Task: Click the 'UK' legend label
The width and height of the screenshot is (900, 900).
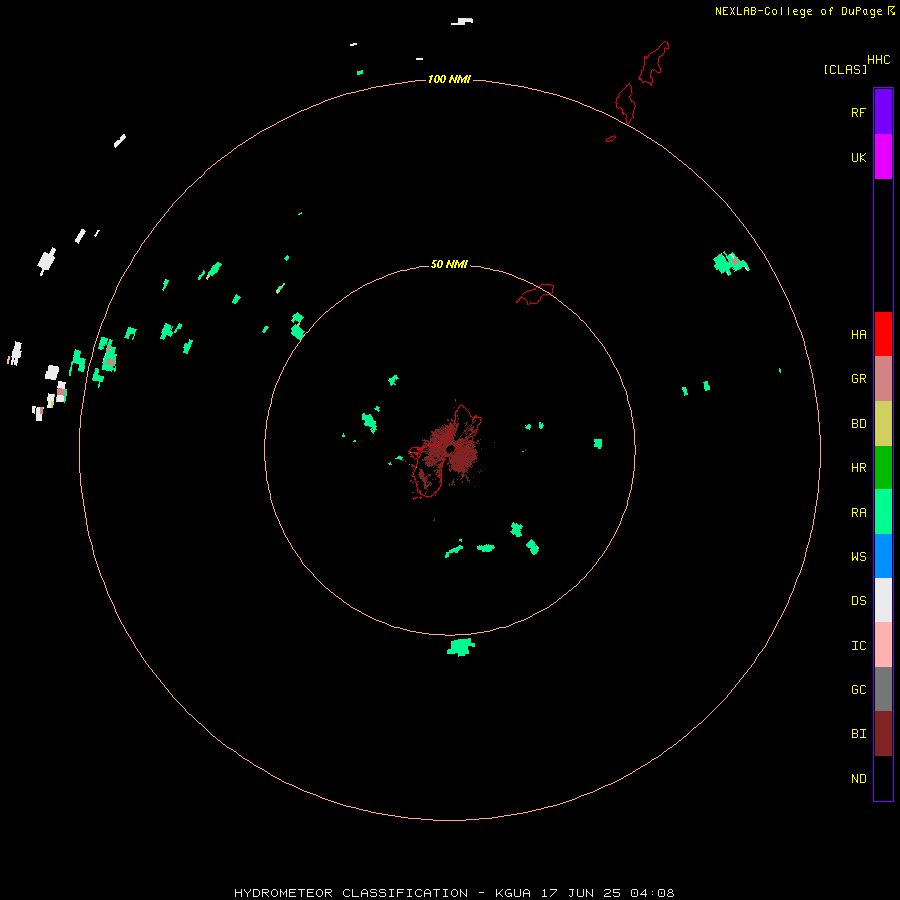Action: 858,157
